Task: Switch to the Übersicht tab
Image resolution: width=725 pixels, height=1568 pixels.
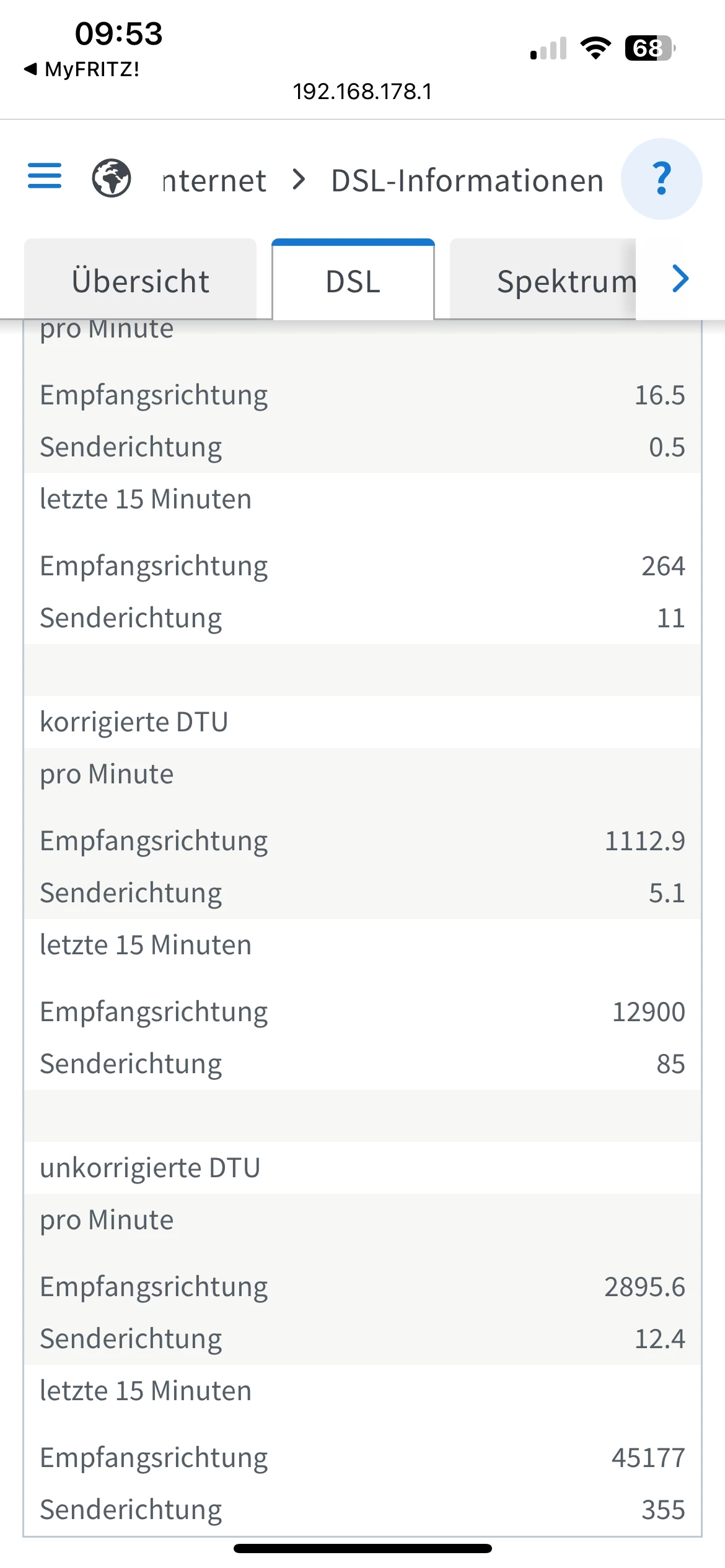Action: point(141,281)
